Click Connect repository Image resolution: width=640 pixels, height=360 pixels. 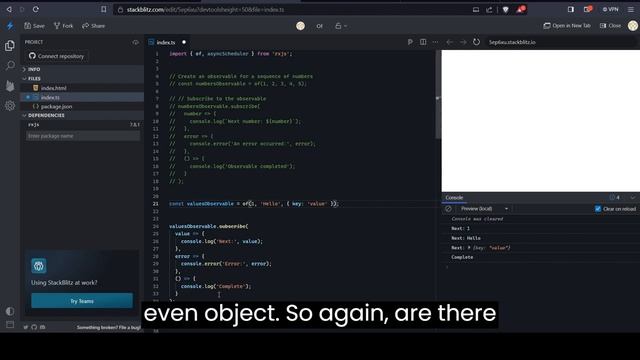pyautogui.click(x=56, y=56)
